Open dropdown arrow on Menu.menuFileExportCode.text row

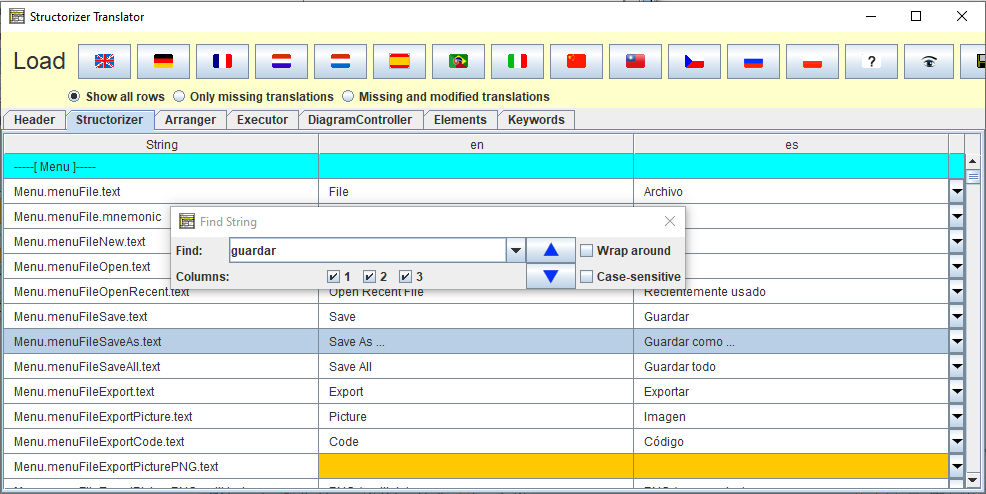coord(956,442)
